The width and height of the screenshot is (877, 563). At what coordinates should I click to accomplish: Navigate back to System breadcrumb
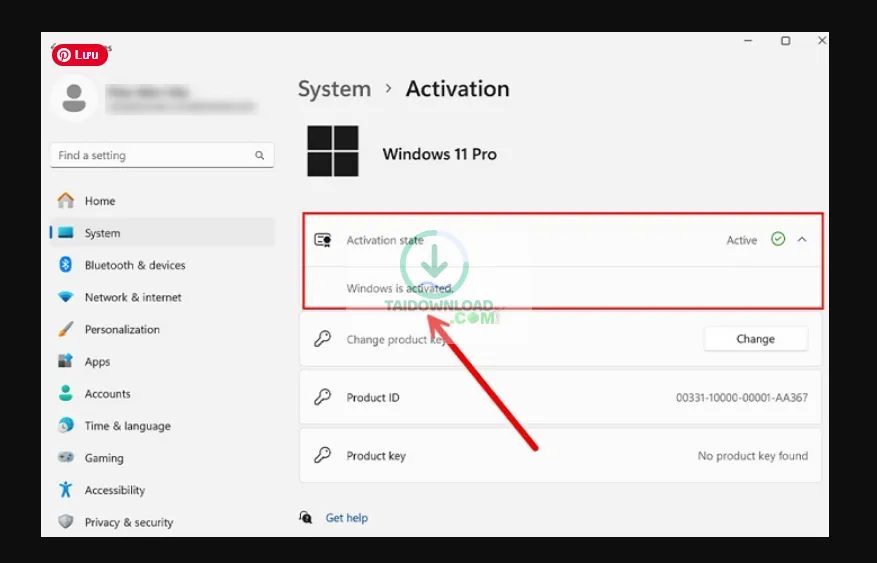tap(334, 89)
